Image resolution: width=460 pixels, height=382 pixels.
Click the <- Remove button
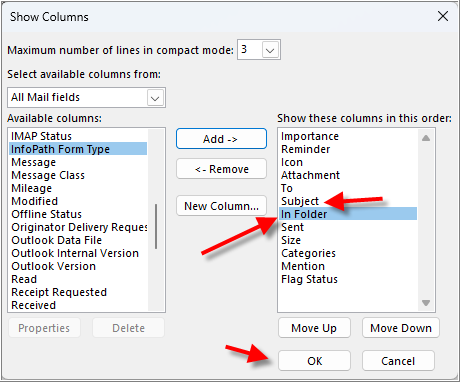pos(221,169)
